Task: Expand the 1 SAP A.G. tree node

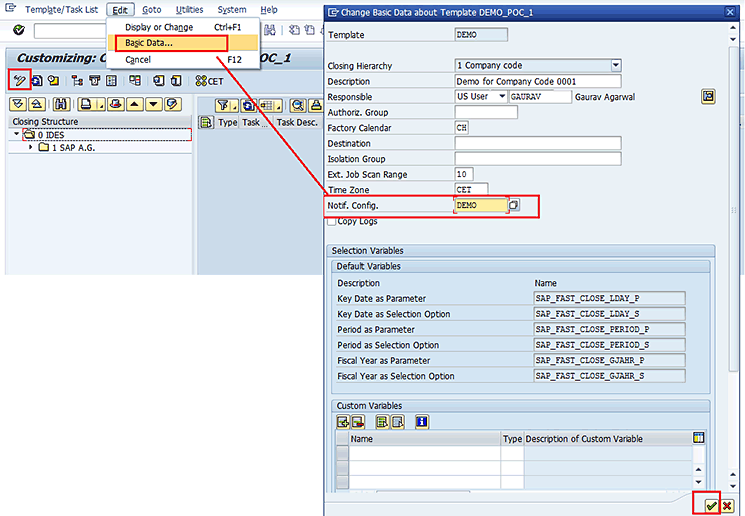Action: pyautogui.click(x=31, y=148)
